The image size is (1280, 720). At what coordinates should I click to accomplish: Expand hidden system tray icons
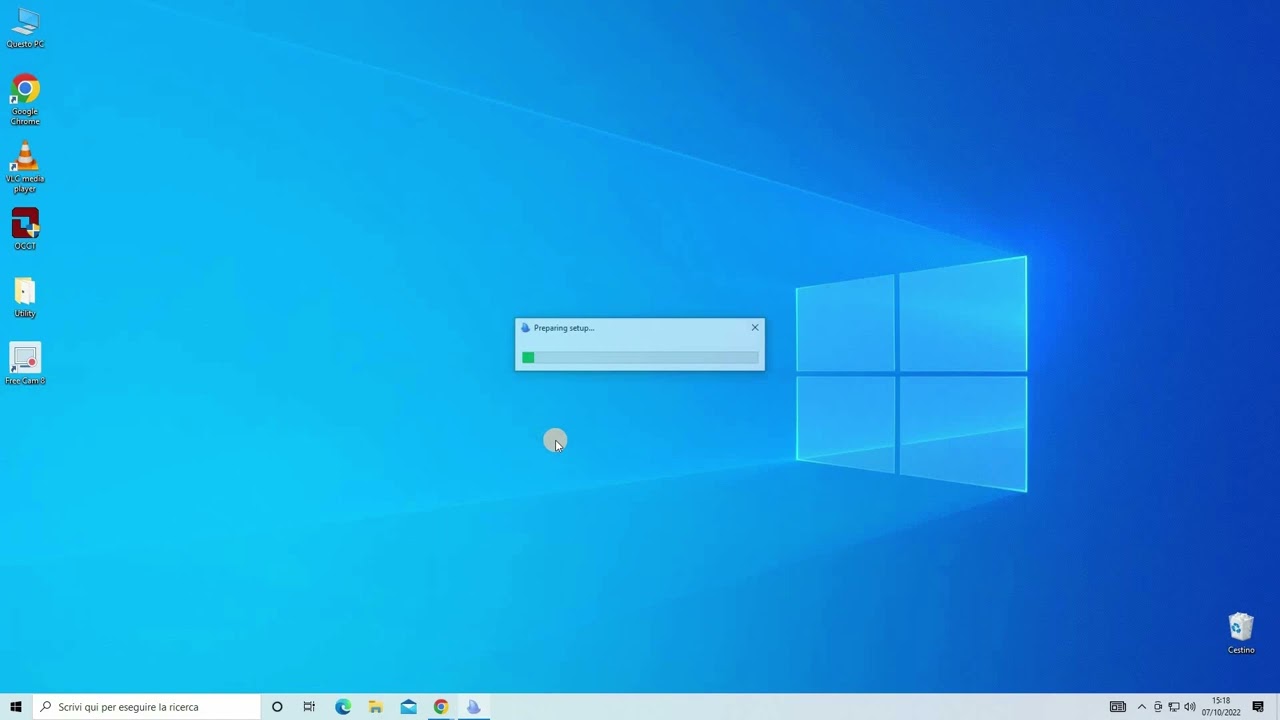point(1142,707)
